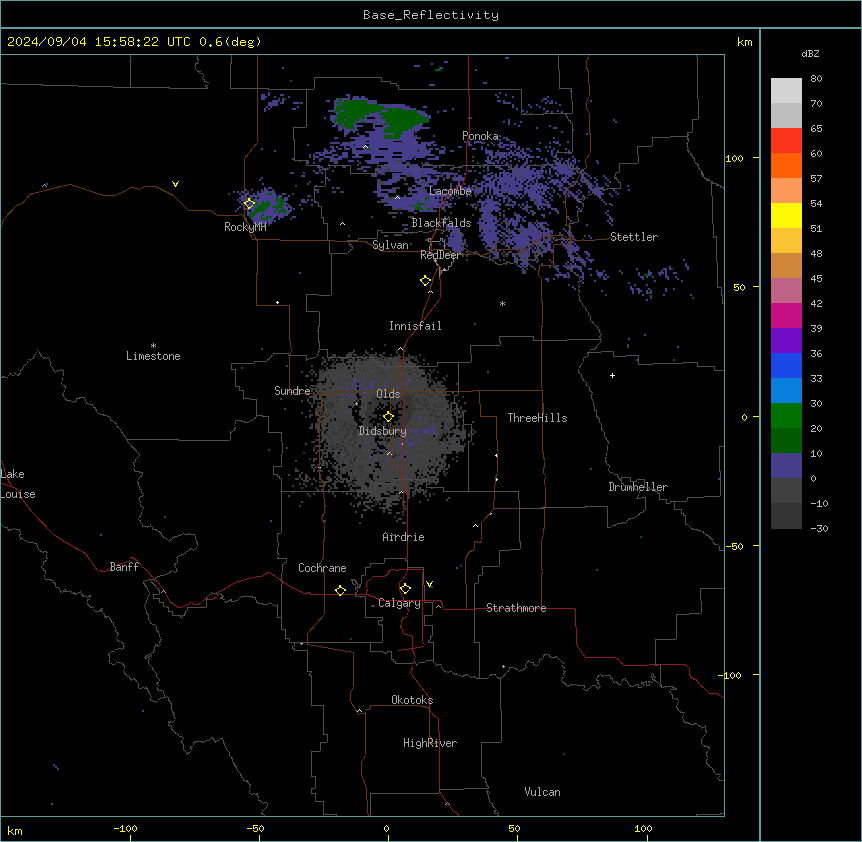Click the Sylvan label
Viewport: 862px width, 842px height.
pyautogui.click(x=390, y=245)
